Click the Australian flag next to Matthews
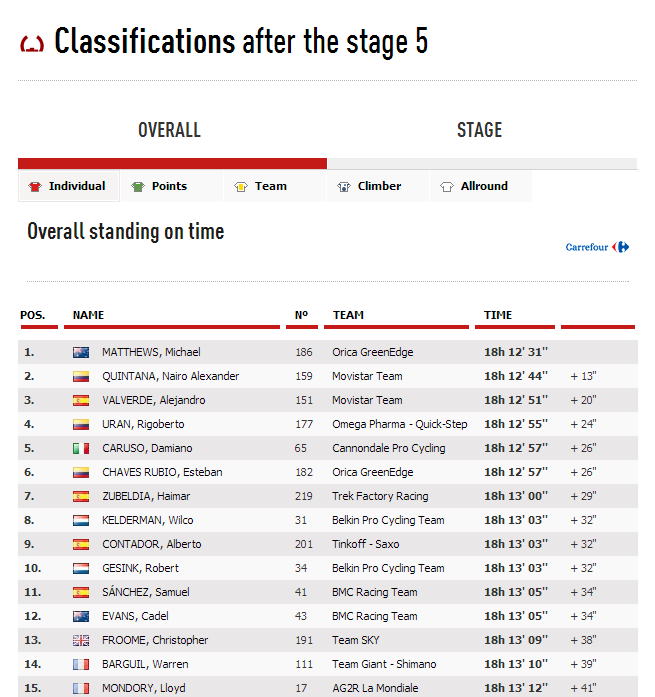655x697 pixels. point(81,352)
